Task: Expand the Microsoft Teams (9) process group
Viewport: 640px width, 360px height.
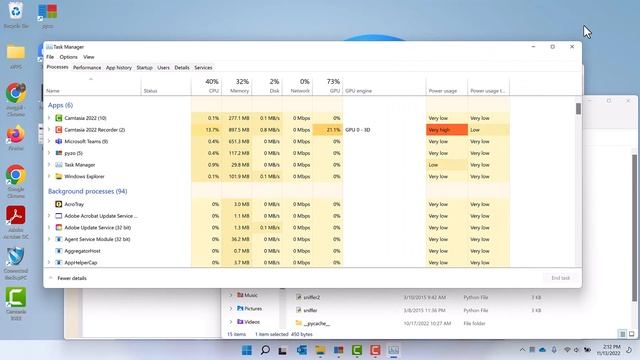Action: coord(49,141)
